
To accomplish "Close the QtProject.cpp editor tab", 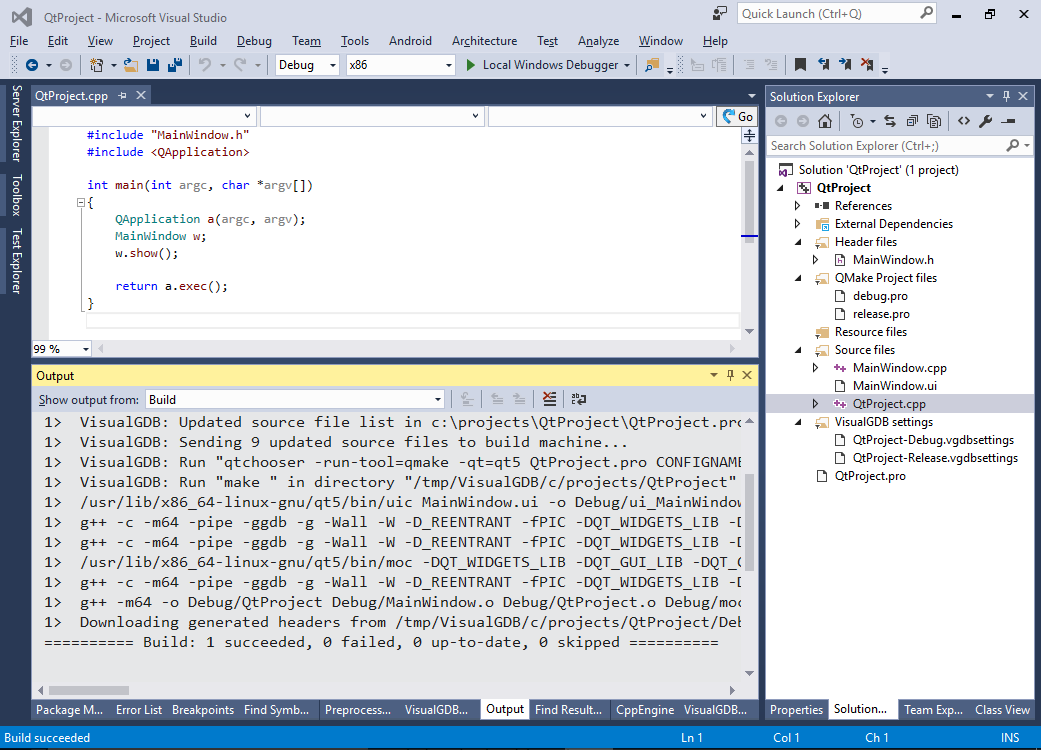I will (141, 96).
